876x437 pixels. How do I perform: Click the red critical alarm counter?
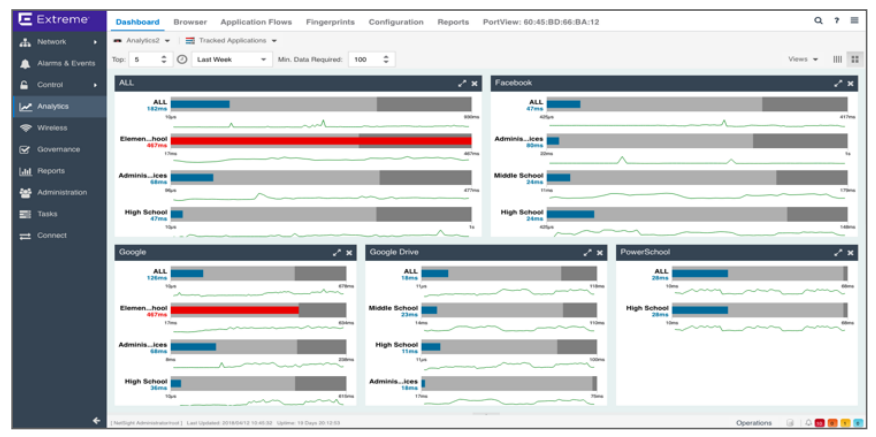coord(820,423)
